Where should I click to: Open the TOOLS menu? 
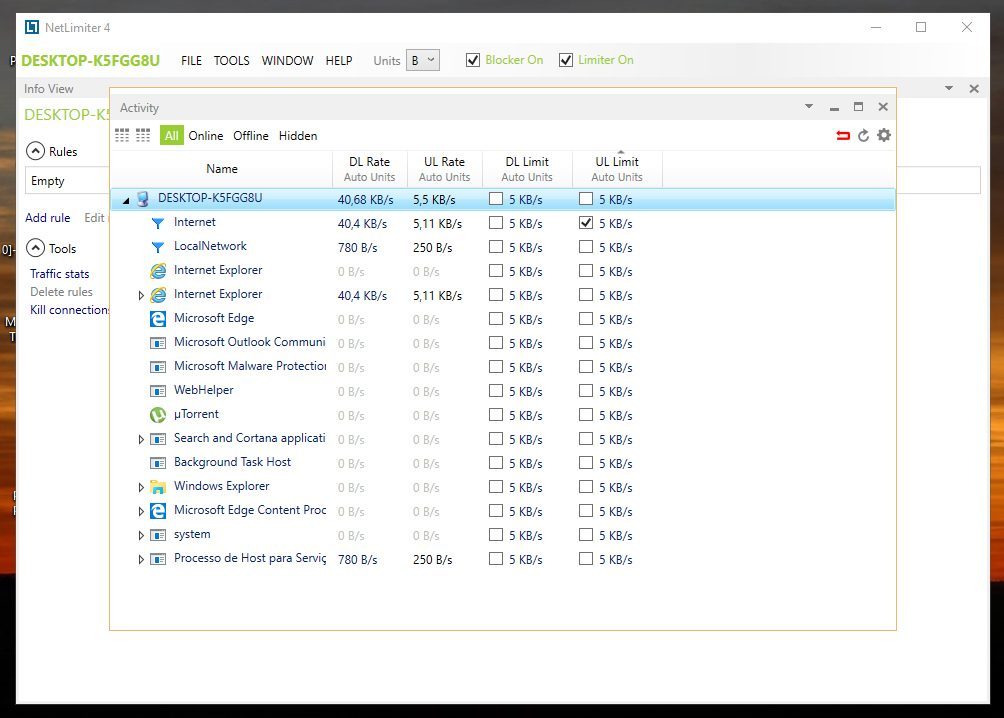231,61
